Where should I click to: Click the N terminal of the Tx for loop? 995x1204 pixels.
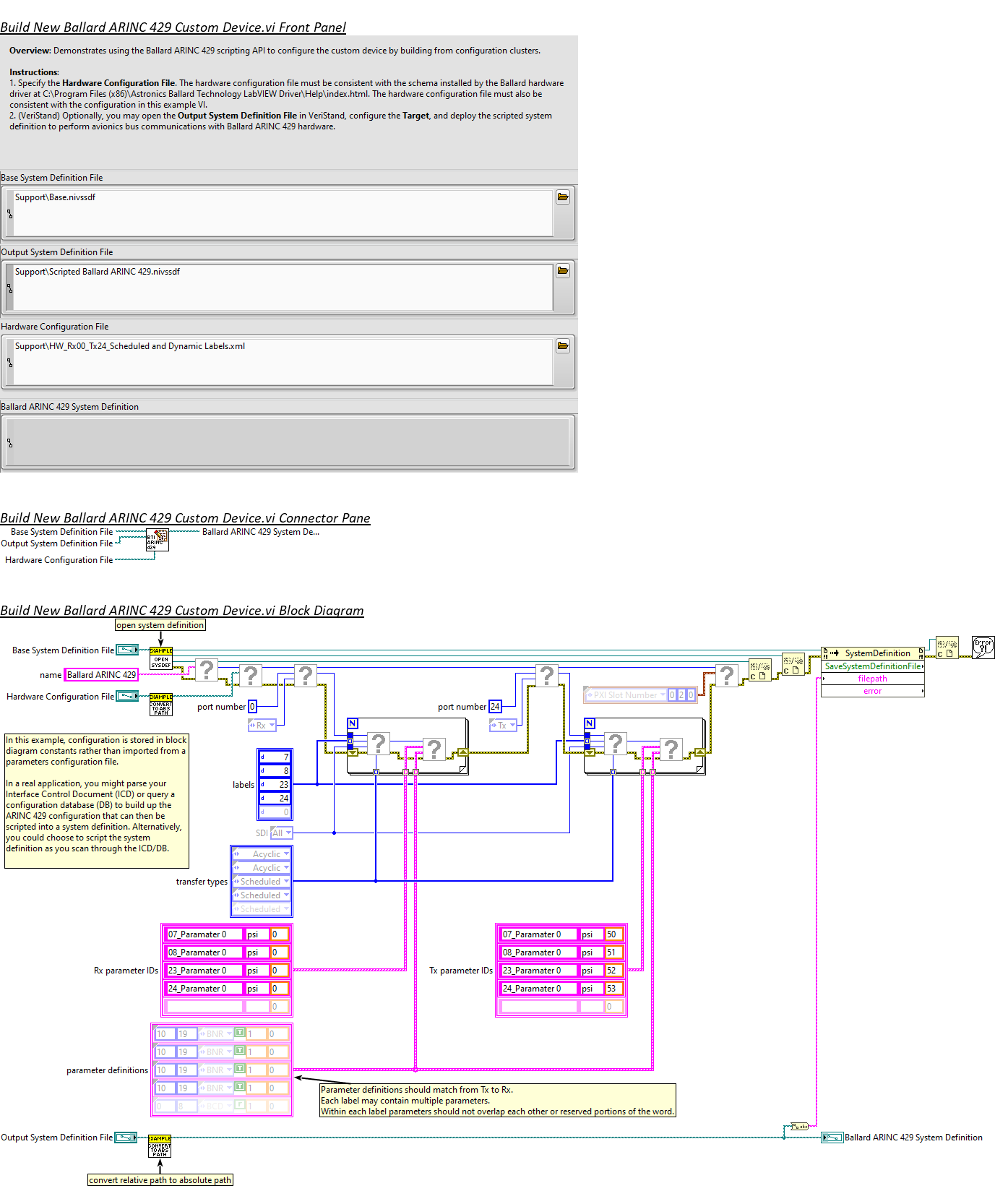click(590, 723)
